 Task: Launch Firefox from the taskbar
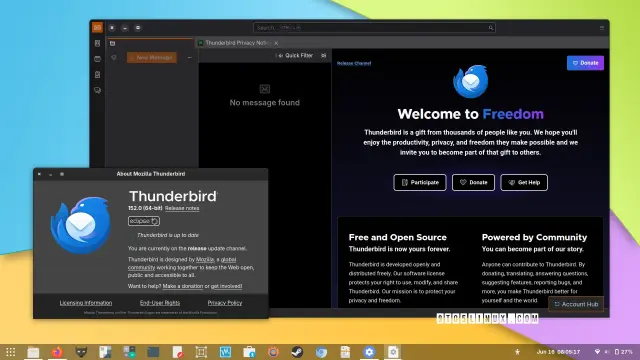(57, 352)
